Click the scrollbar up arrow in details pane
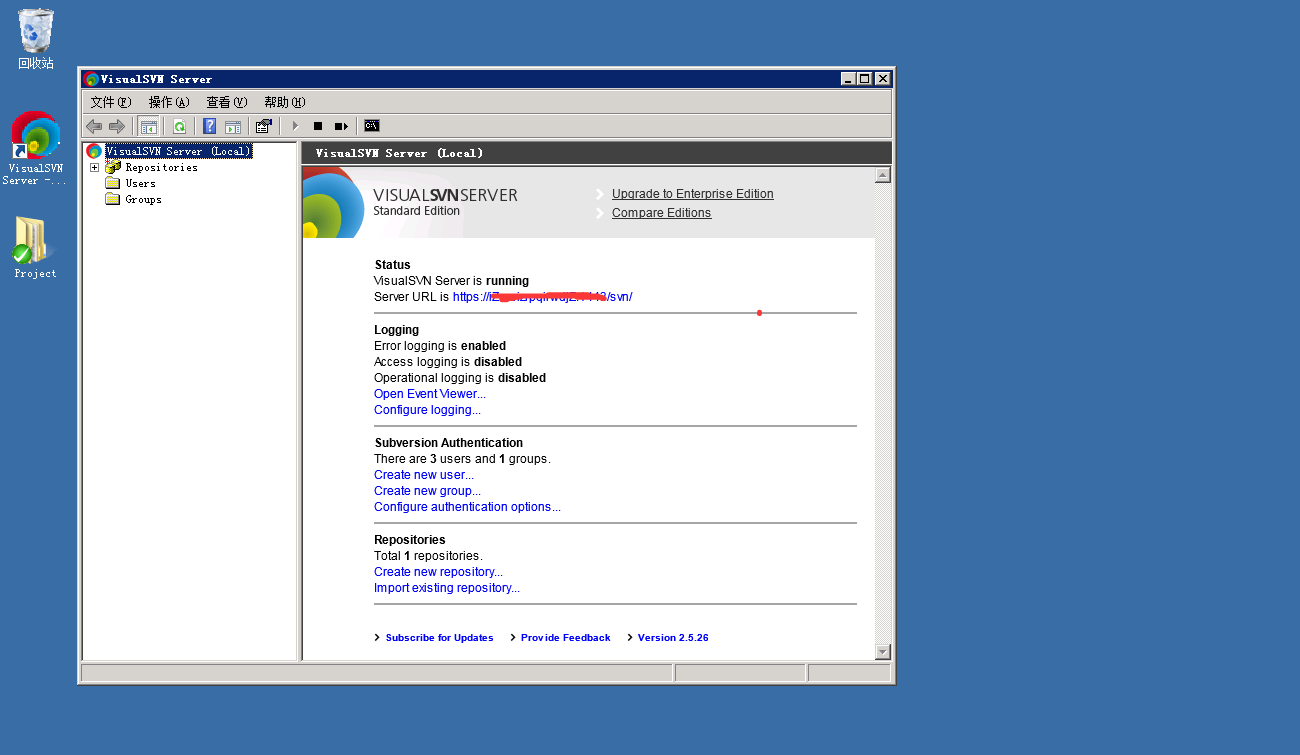 882,175
